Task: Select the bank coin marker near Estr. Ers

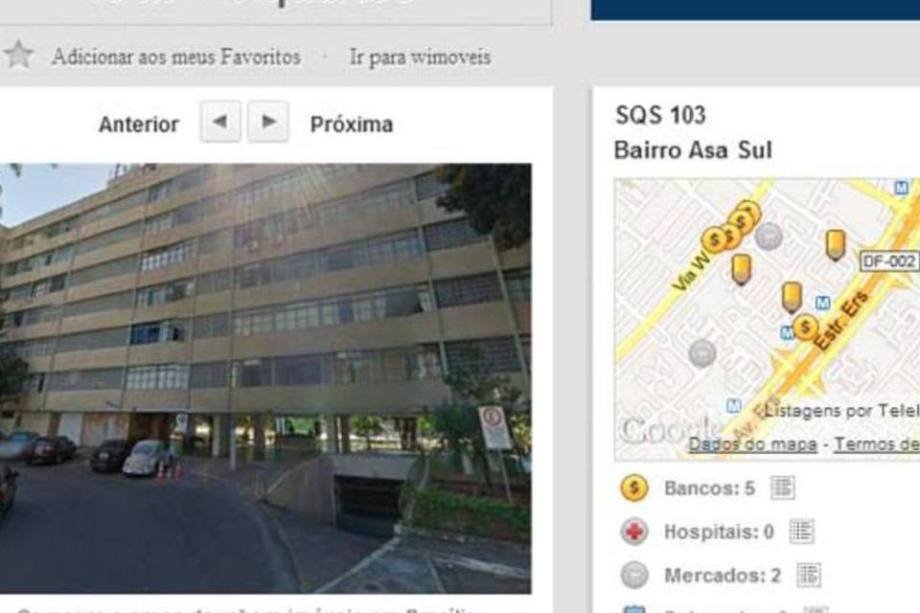Action: click(806, 327)
